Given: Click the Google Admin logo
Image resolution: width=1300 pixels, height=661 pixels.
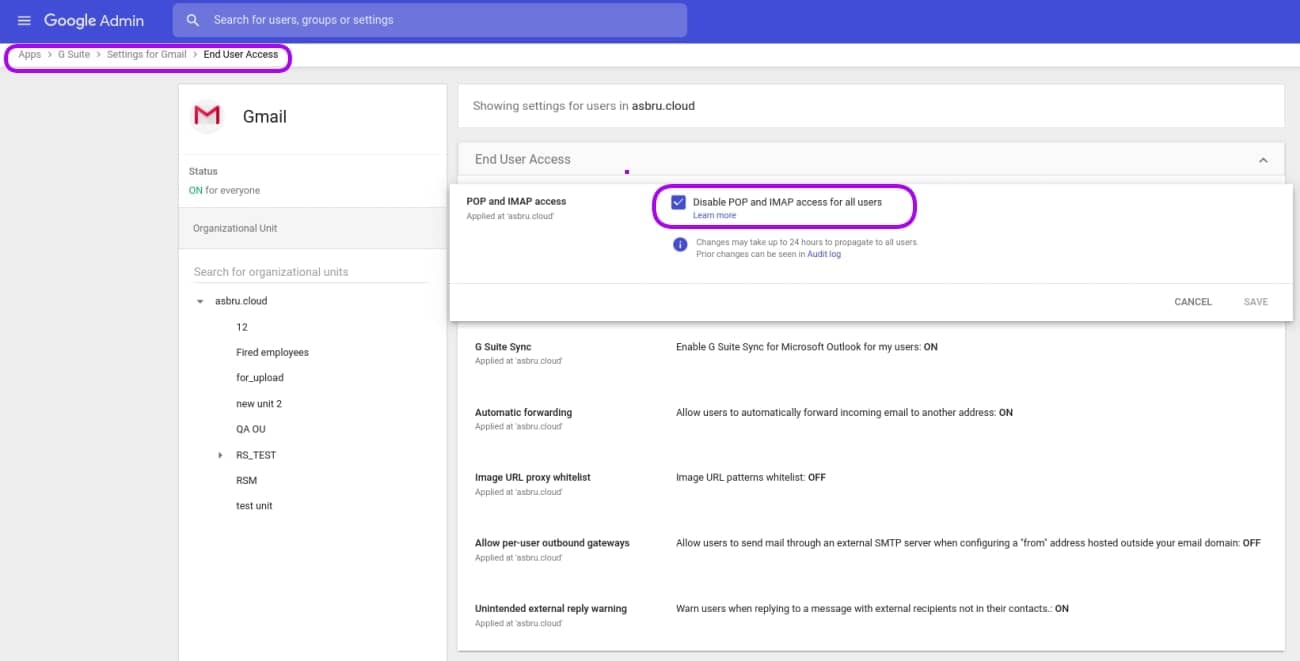Looking at the screenshot, I should point(95,20).
